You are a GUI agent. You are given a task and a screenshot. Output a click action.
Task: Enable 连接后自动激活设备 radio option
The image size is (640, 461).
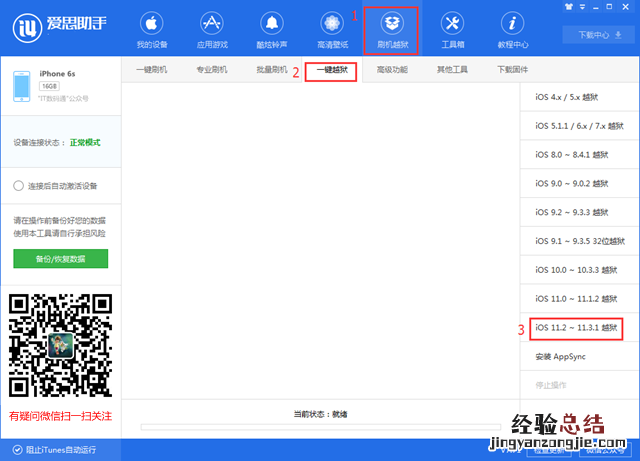18,186
